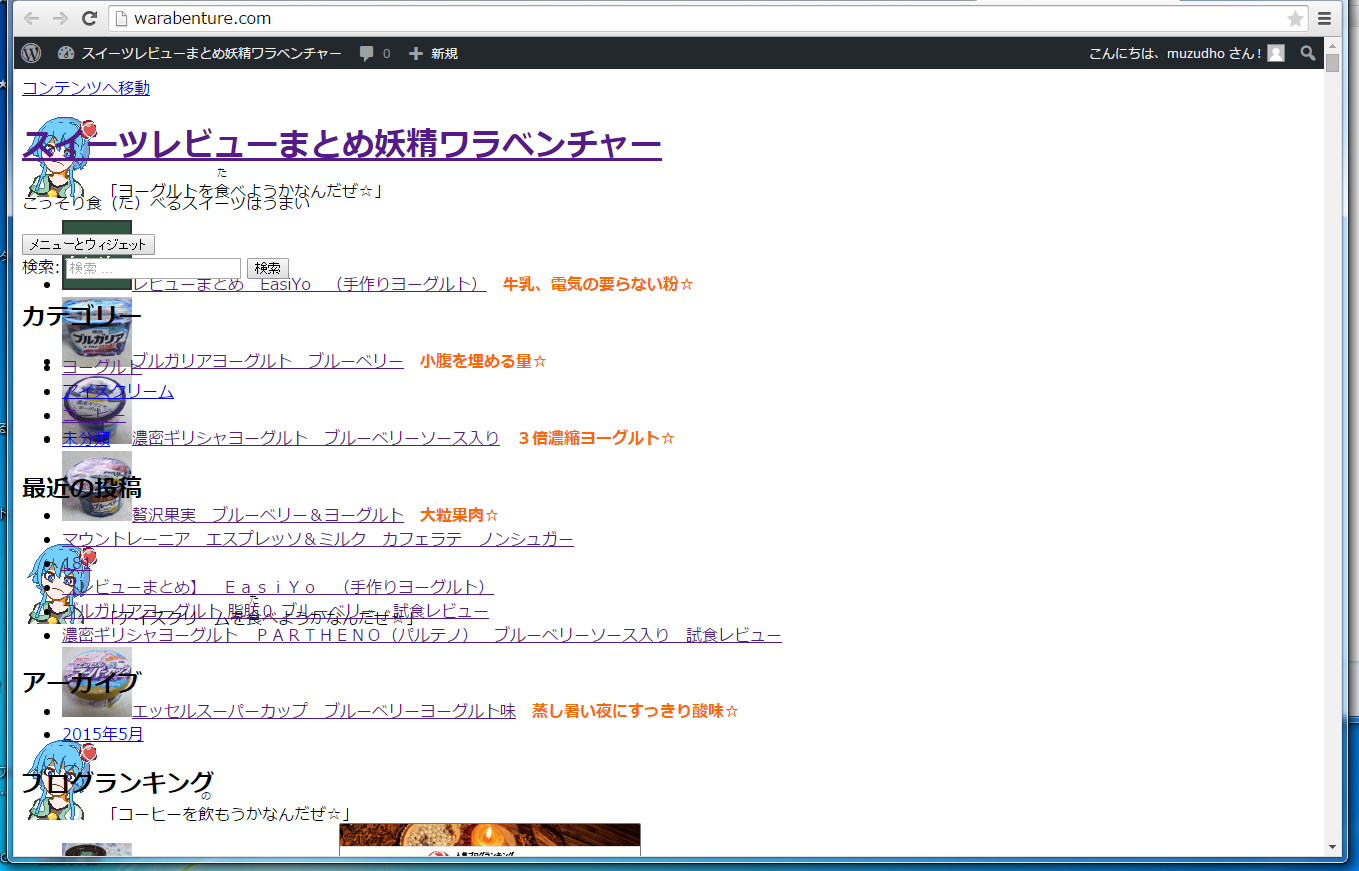Open 濃密ギリシャヨーグルト ブルーベリーソース入り link
1359x871 pixels.
tap(316, 438)
